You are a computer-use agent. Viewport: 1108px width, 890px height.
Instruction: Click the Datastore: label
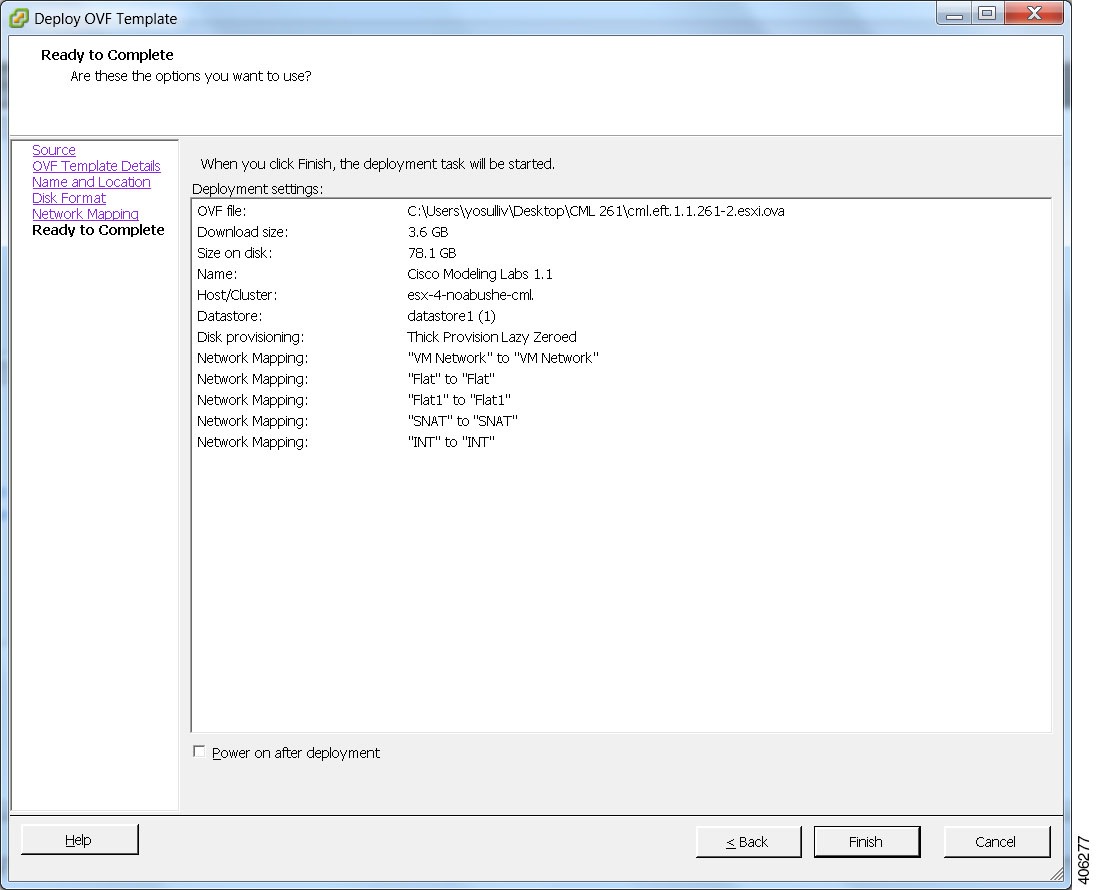[x=230, y=316]
